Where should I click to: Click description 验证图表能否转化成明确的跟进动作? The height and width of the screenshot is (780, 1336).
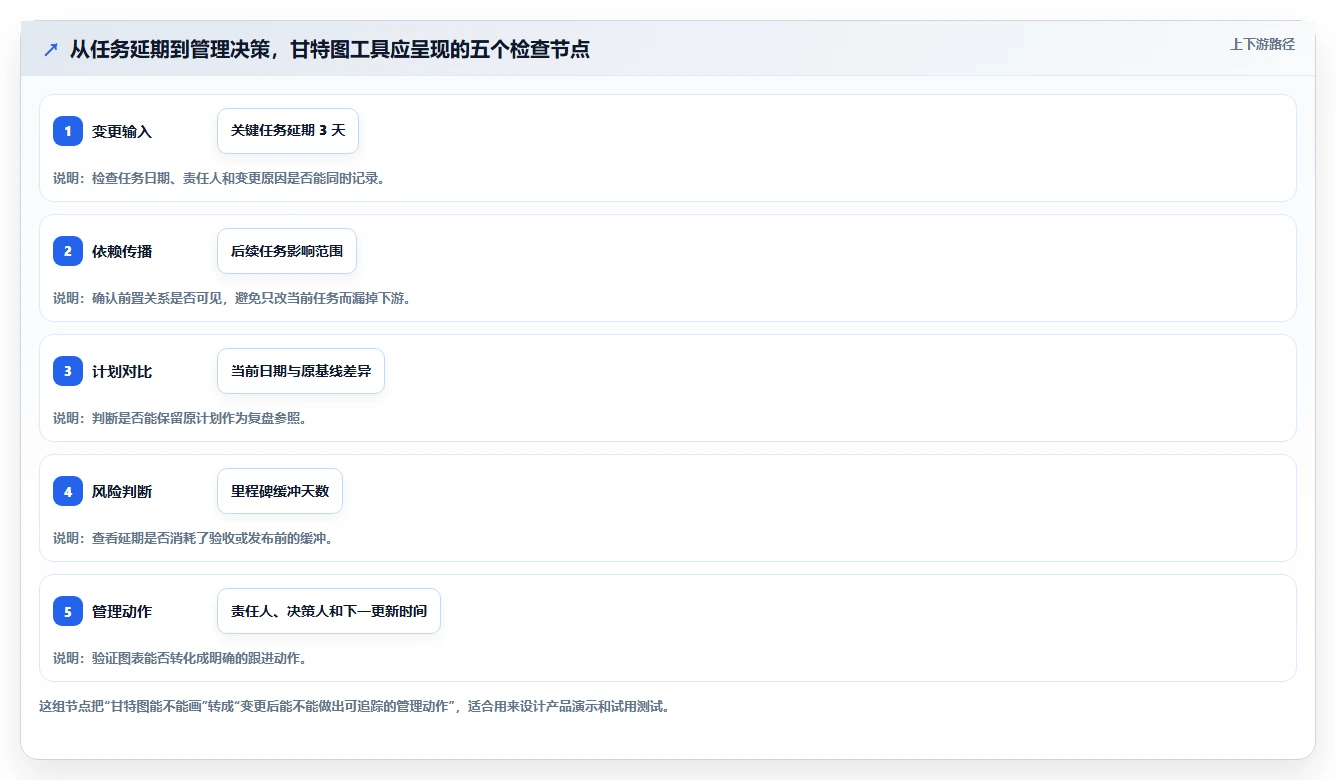(x=180, y=658)
